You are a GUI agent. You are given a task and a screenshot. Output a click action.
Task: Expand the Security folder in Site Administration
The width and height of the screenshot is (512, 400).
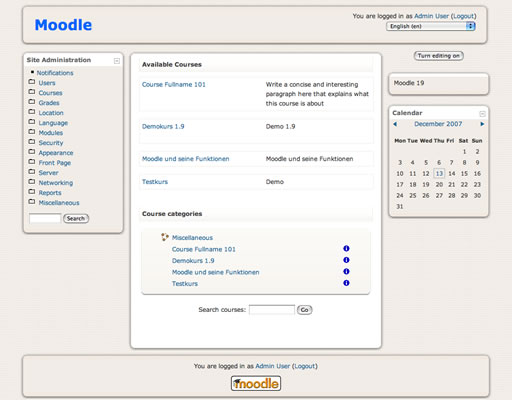32,142
